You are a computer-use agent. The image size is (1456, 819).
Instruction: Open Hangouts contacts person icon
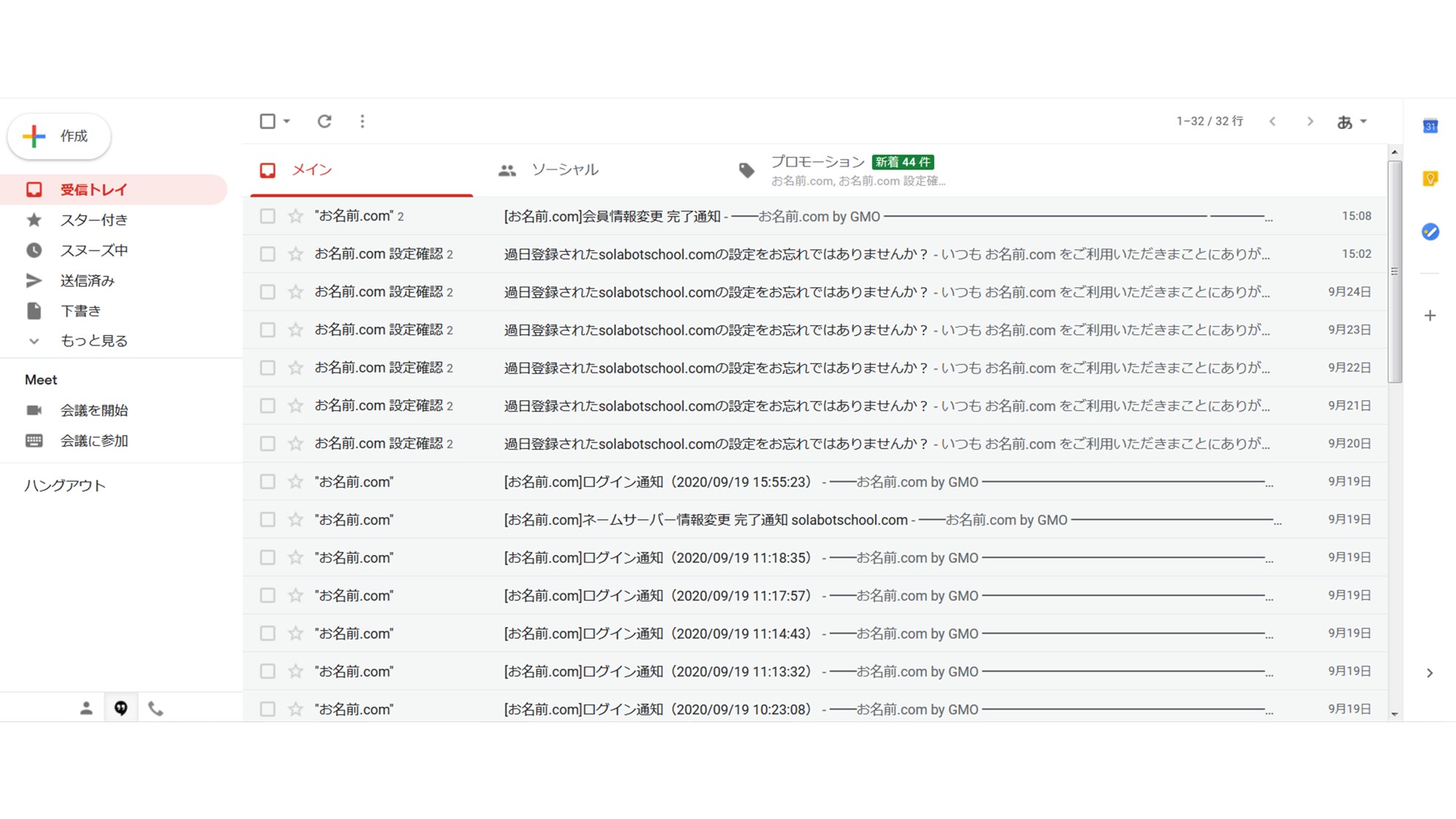click(86, 708)
